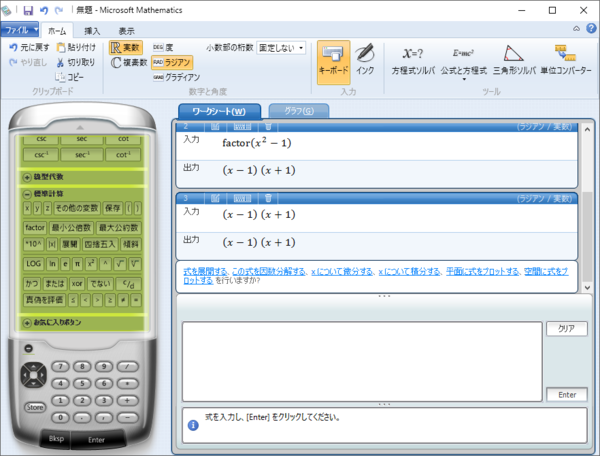The image size is (600, 456).
Task: Click この式を因数分解する factor link
Action: (269, 272)
